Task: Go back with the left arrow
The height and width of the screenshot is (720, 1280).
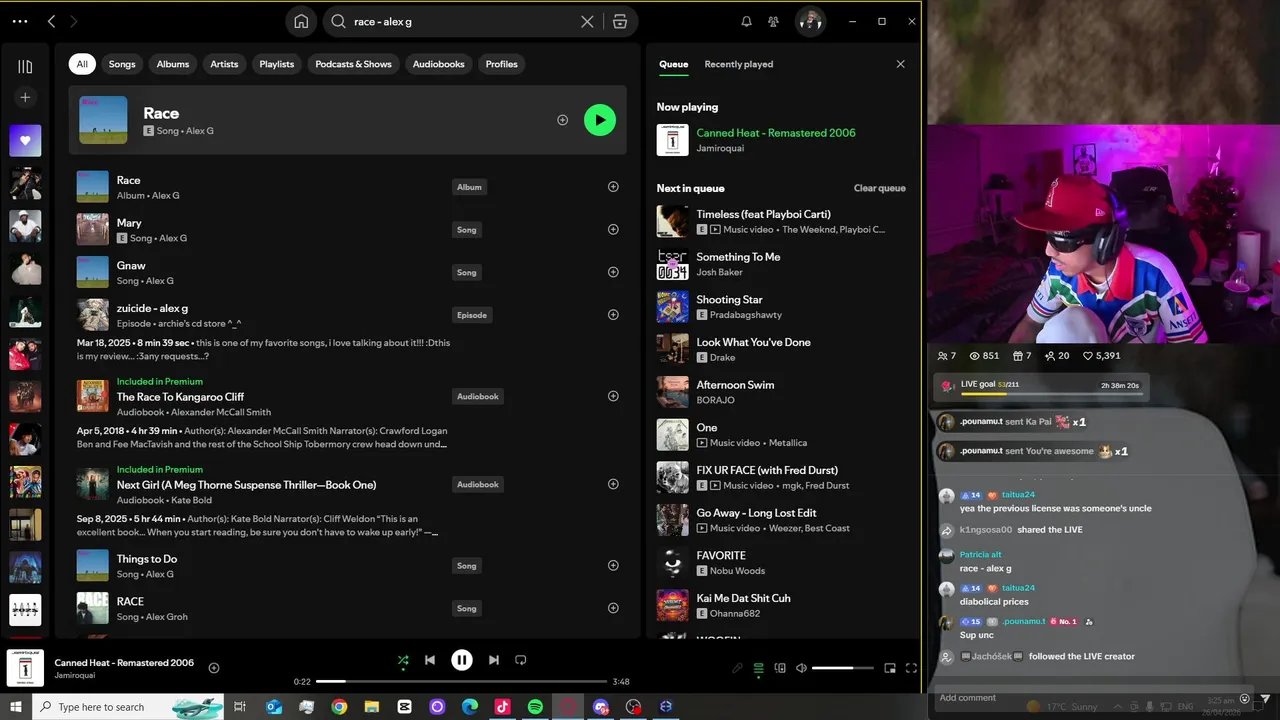Action: click(x=51, y=21)
